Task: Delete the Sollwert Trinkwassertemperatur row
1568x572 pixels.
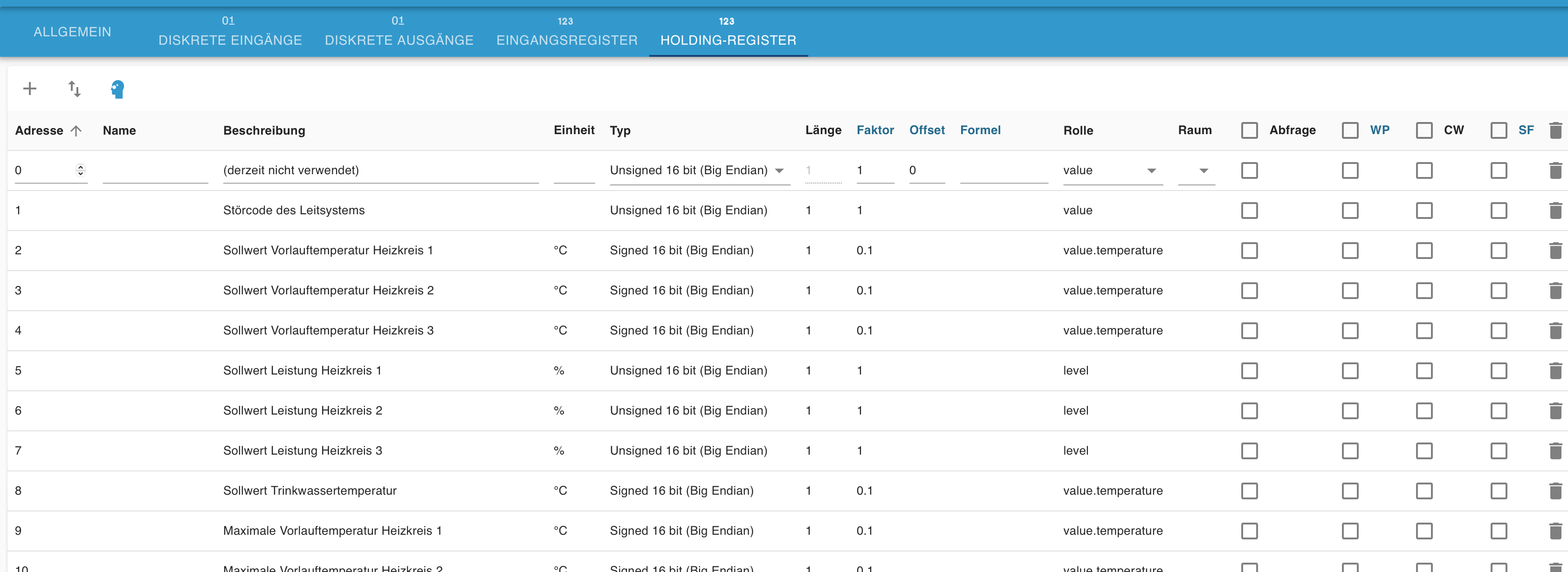Action: [x=1555, y=490]
